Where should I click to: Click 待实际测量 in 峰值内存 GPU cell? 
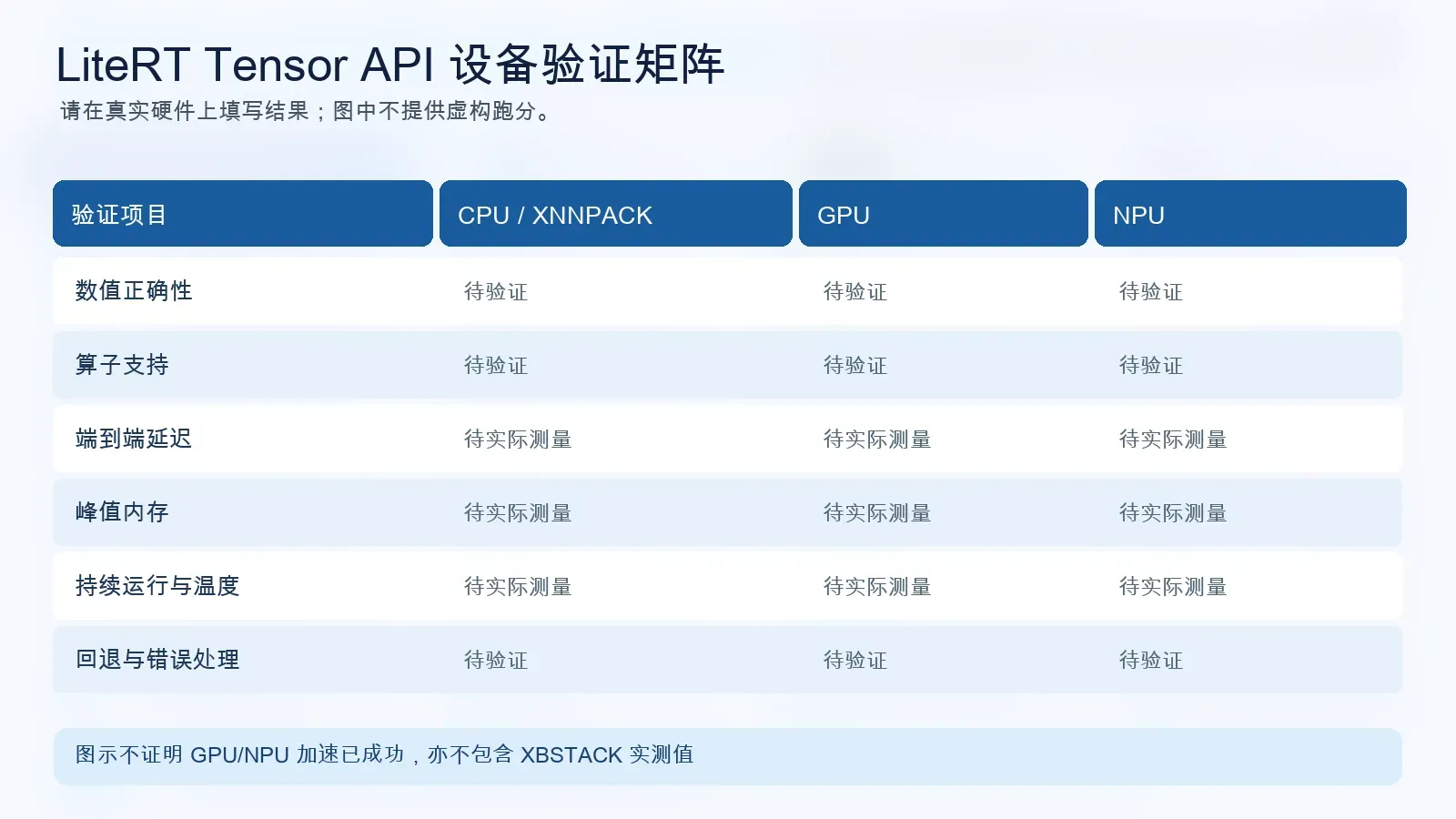(x=877, y=513)
